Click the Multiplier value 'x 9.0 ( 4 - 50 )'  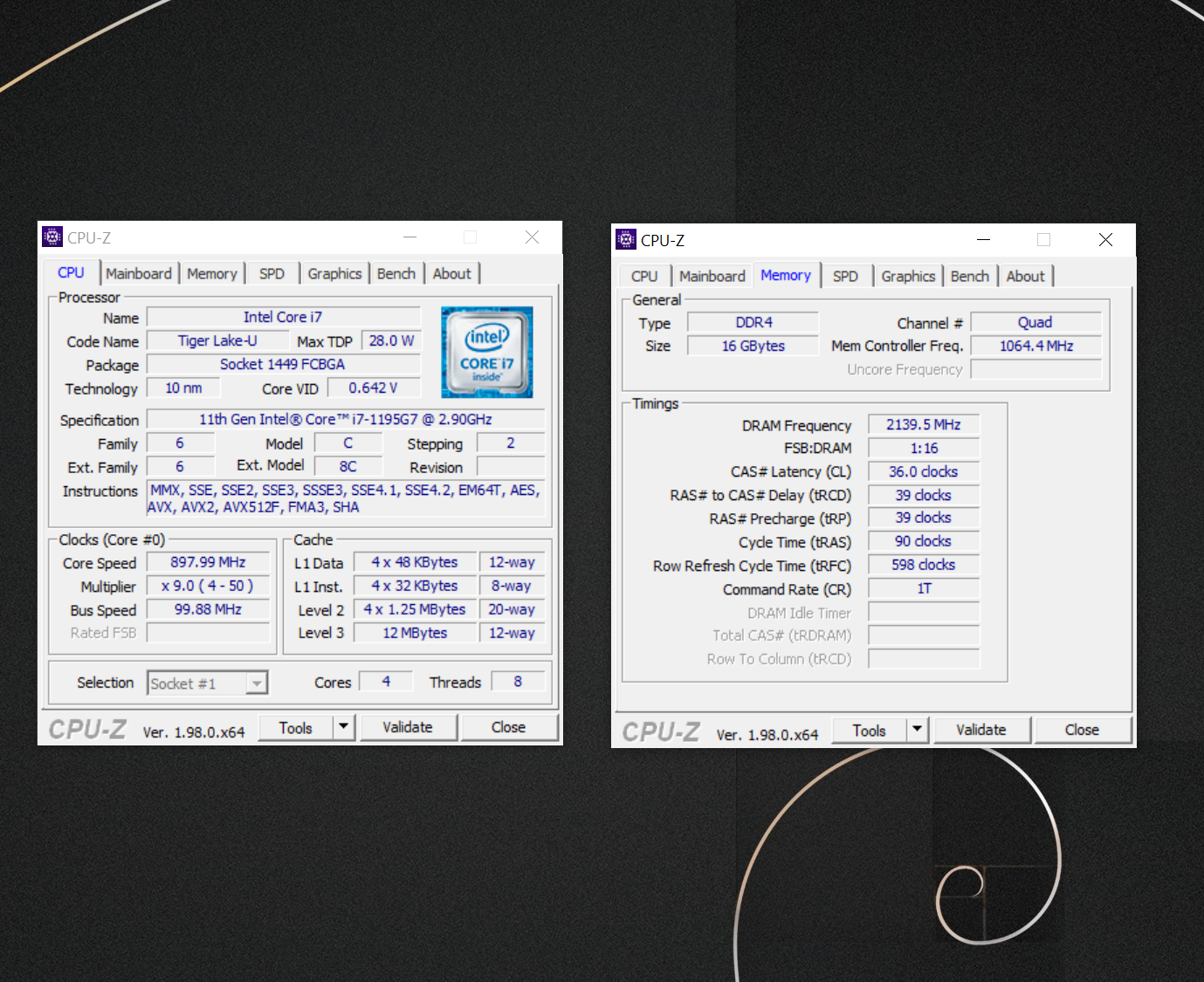tap(208, 586)
